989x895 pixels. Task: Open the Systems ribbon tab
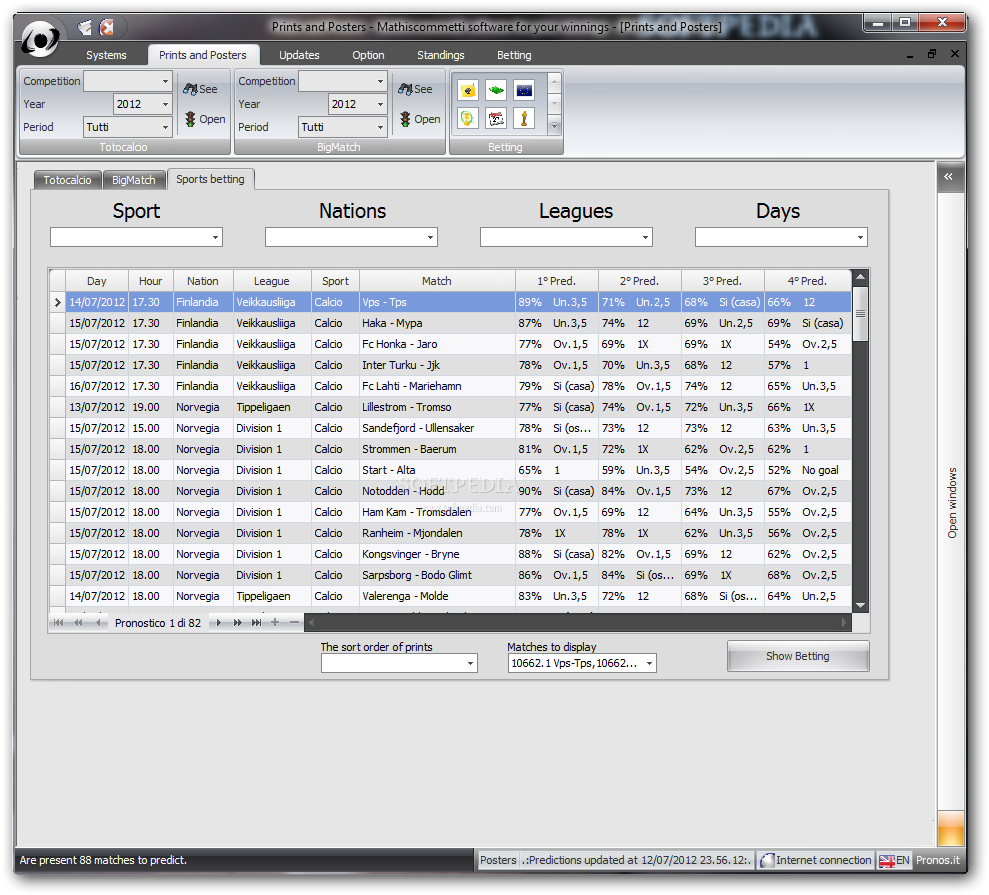pos(106,55)
